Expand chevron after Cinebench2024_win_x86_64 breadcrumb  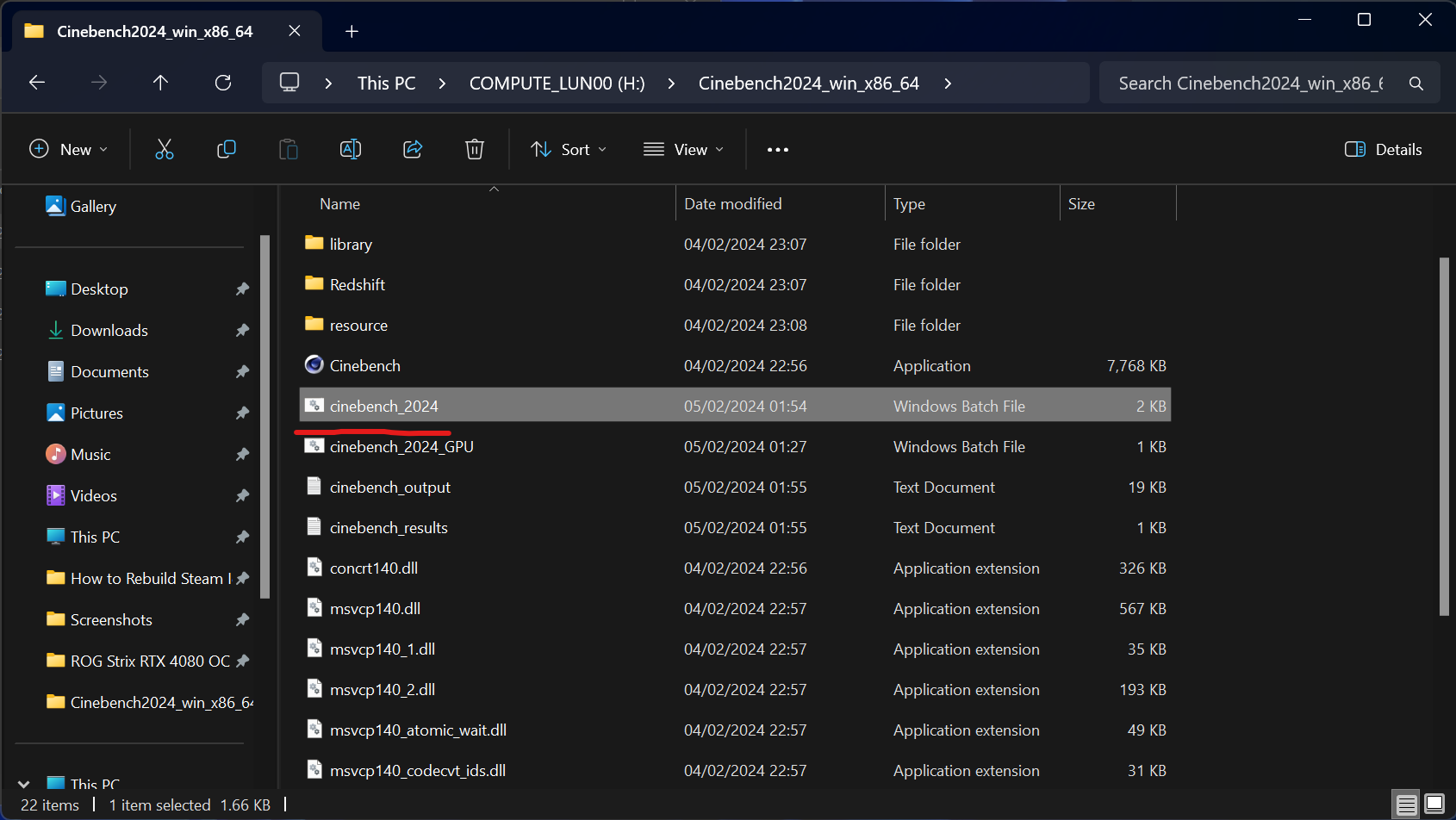pyautogui.click(x=948, y=84)
